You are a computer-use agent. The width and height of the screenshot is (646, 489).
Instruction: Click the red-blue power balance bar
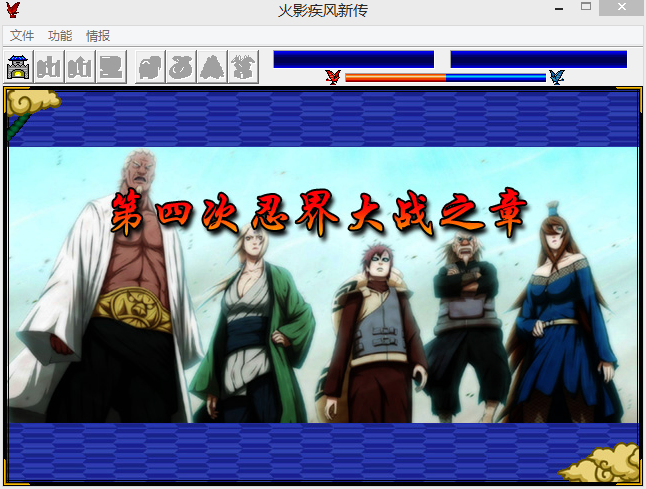pos(445,77)
